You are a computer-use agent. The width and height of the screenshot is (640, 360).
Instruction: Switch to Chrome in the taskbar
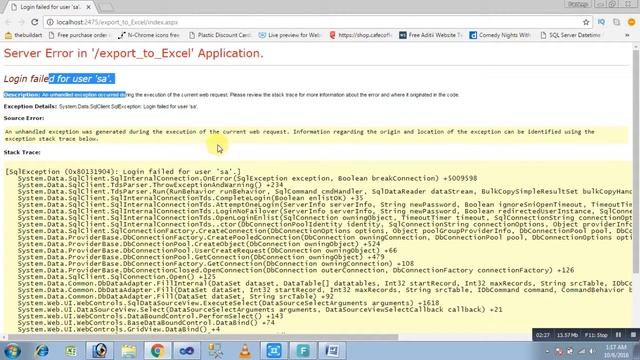coord(158,351)
